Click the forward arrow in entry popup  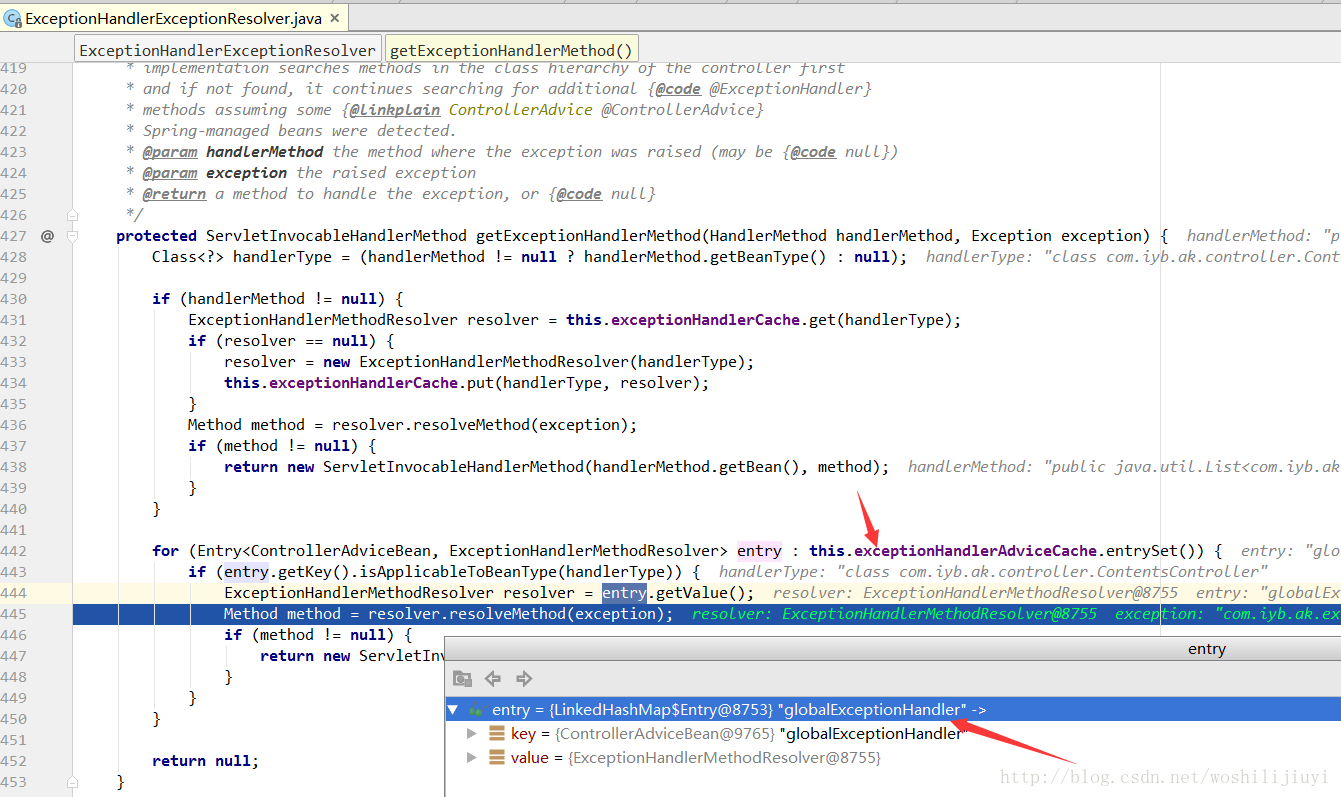pos(524,678)
